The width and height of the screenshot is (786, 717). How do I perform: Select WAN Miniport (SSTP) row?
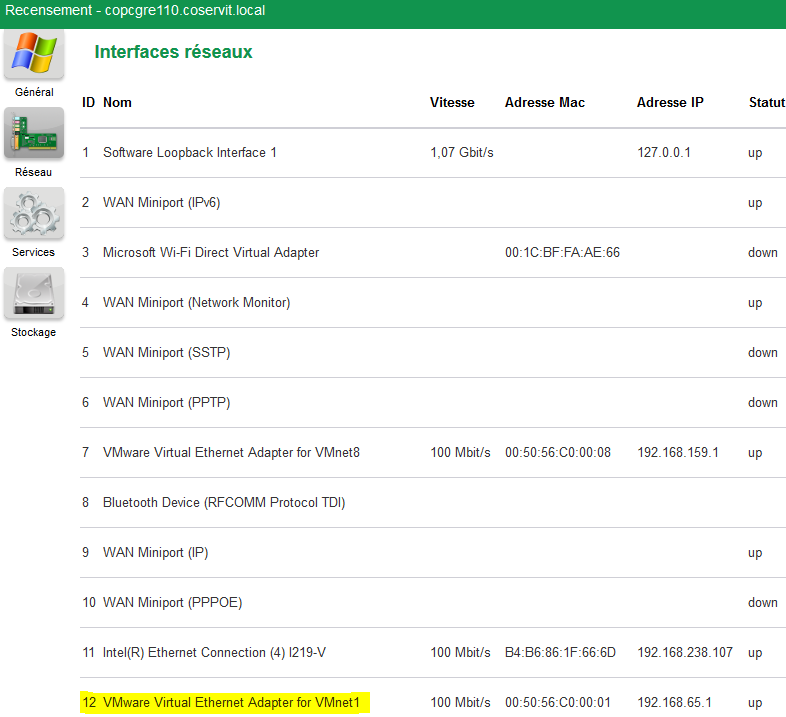[433, 352]
